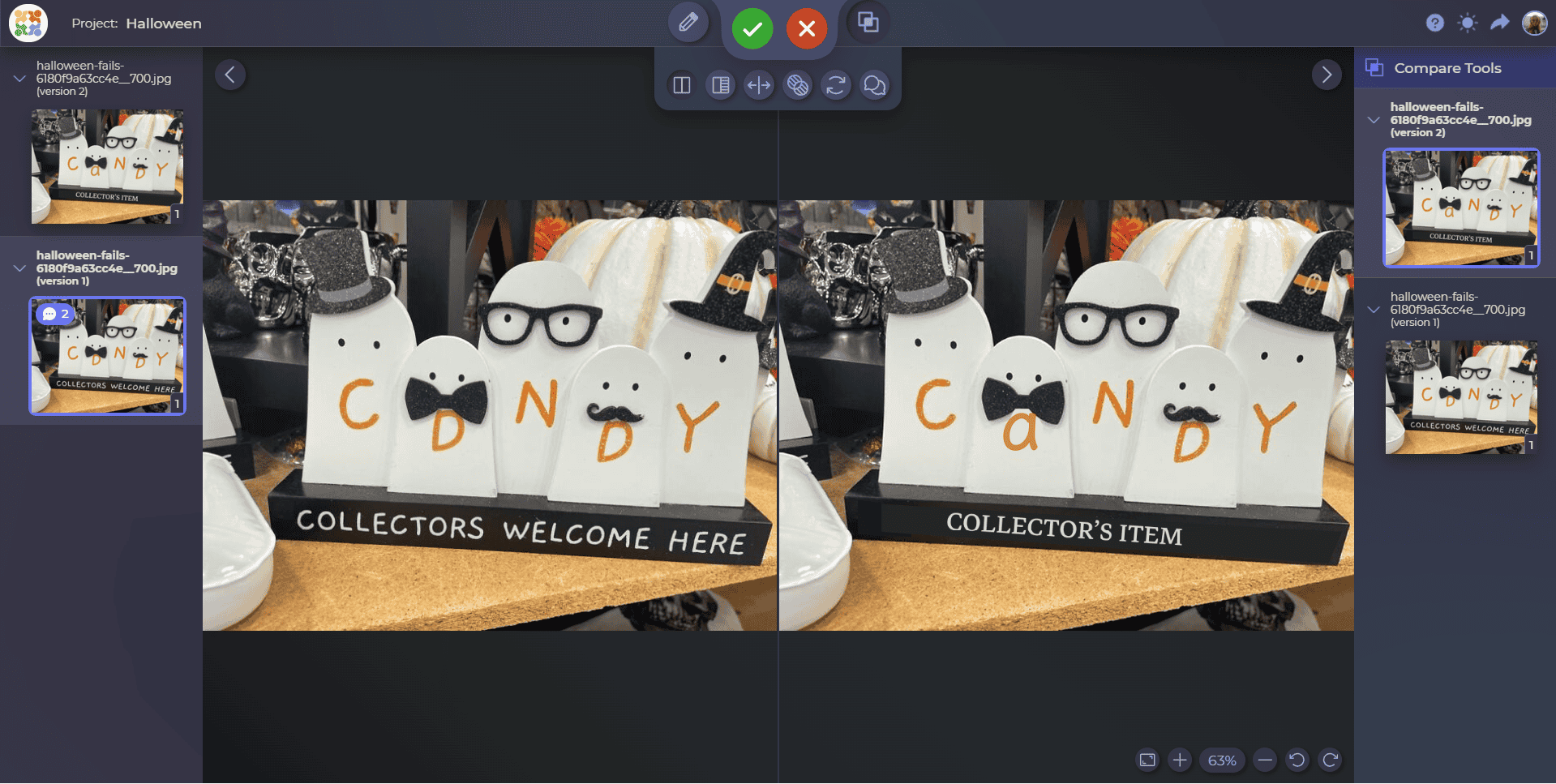
Task: Go to previous file with left arrow
Action: (230, 75)
